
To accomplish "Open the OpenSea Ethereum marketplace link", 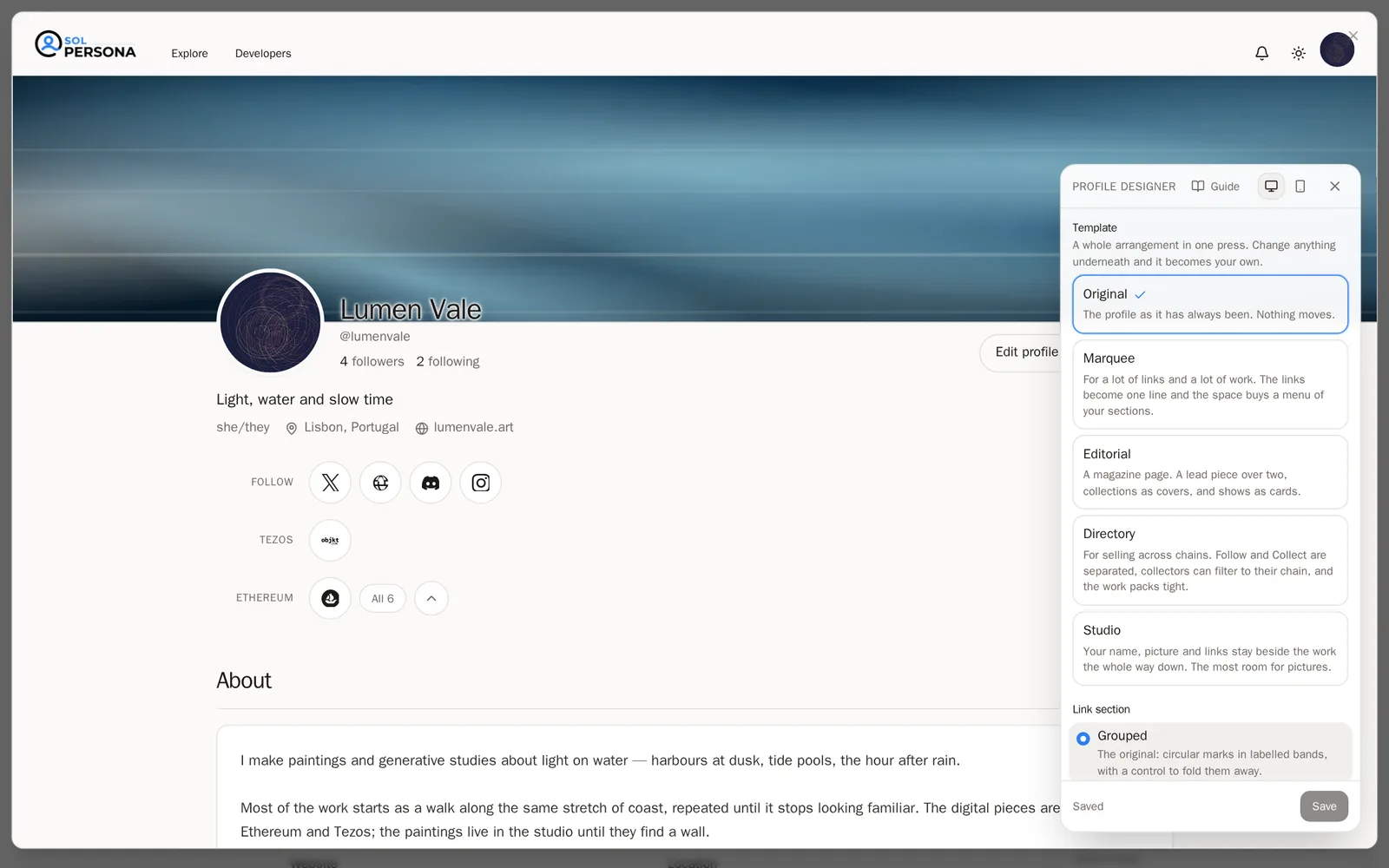I will [x=330, y=598].
